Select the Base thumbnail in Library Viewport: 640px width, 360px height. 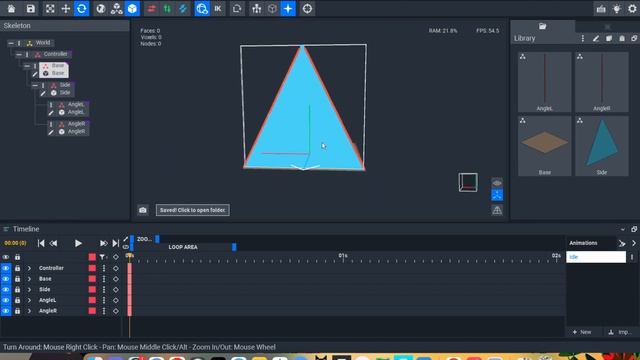(544, 146)
